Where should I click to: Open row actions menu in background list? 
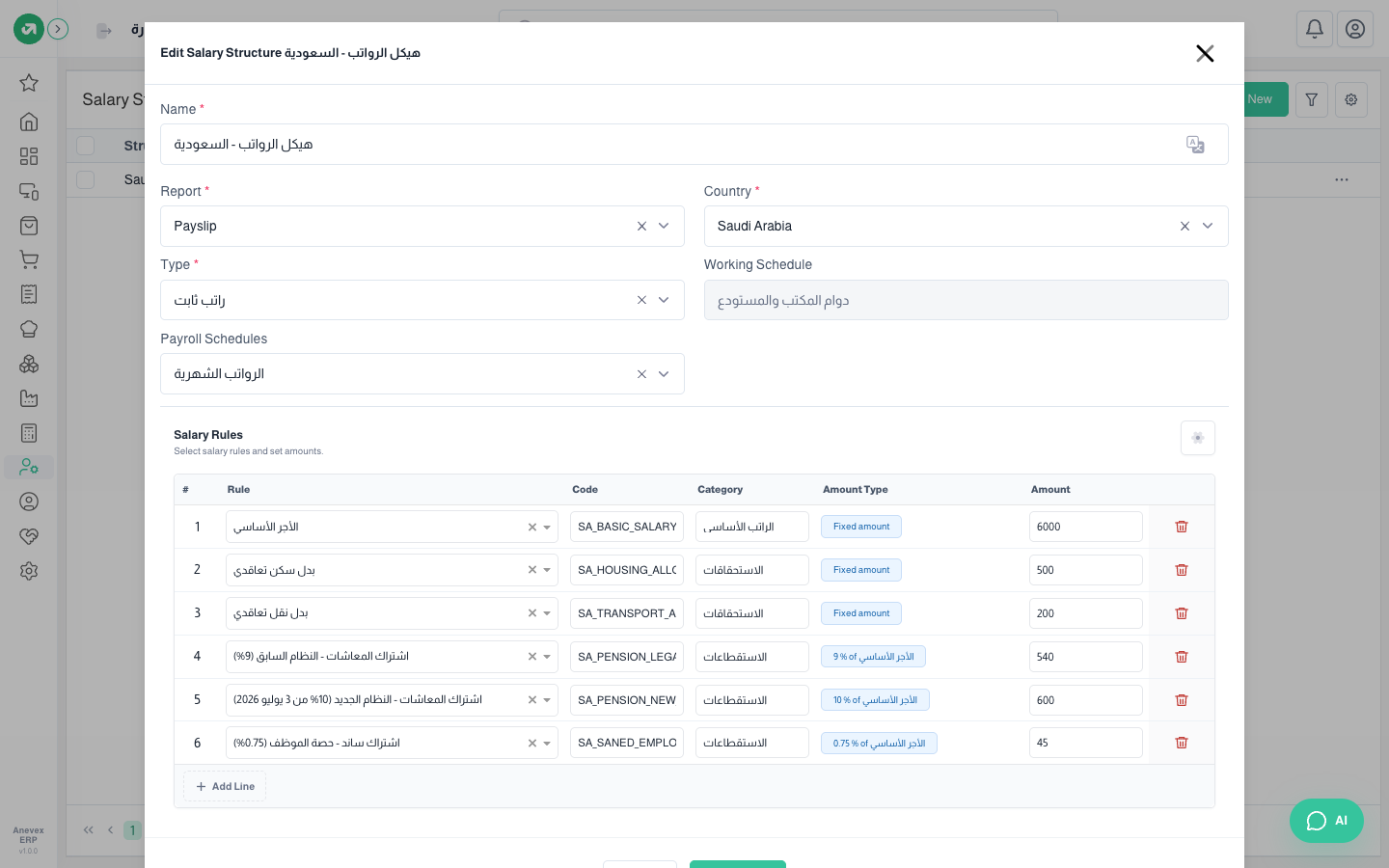coord(1342,180)
